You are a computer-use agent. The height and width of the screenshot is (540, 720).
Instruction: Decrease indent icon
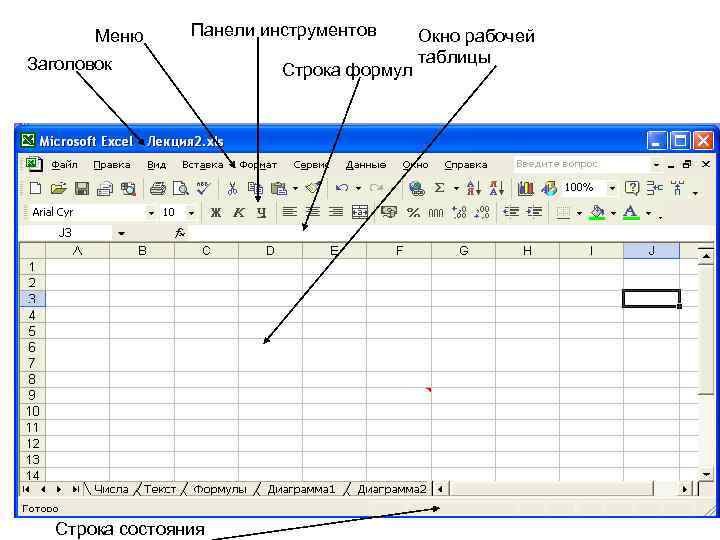click(x=511, y=212)
